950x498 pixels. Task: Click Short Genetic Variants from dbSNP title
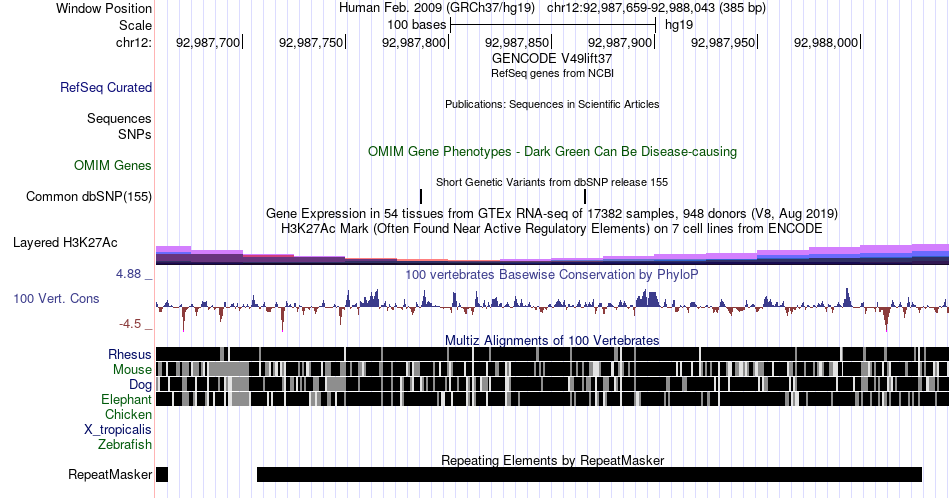(x=552, y=182)
